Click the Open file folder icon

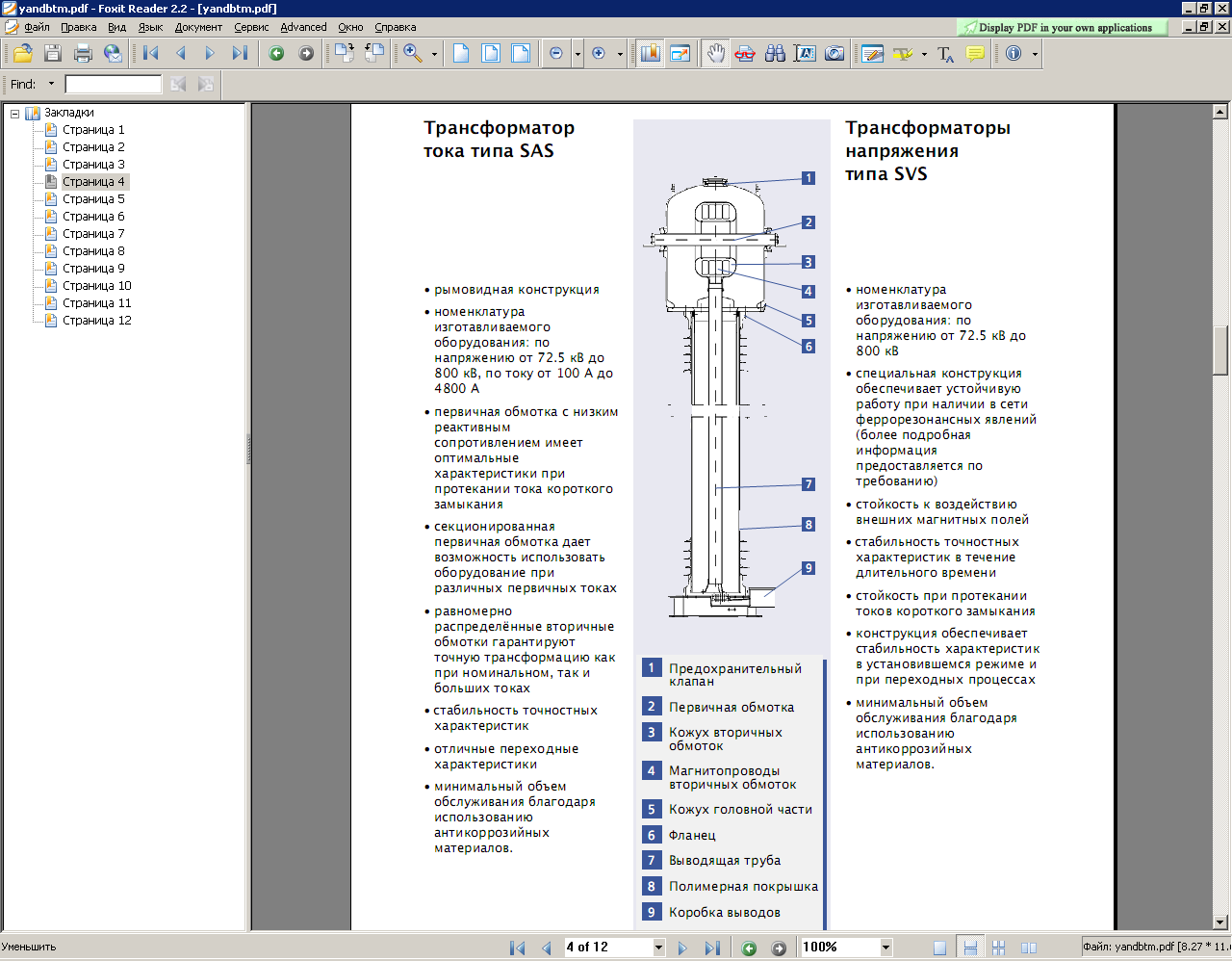tap(22, 54)
